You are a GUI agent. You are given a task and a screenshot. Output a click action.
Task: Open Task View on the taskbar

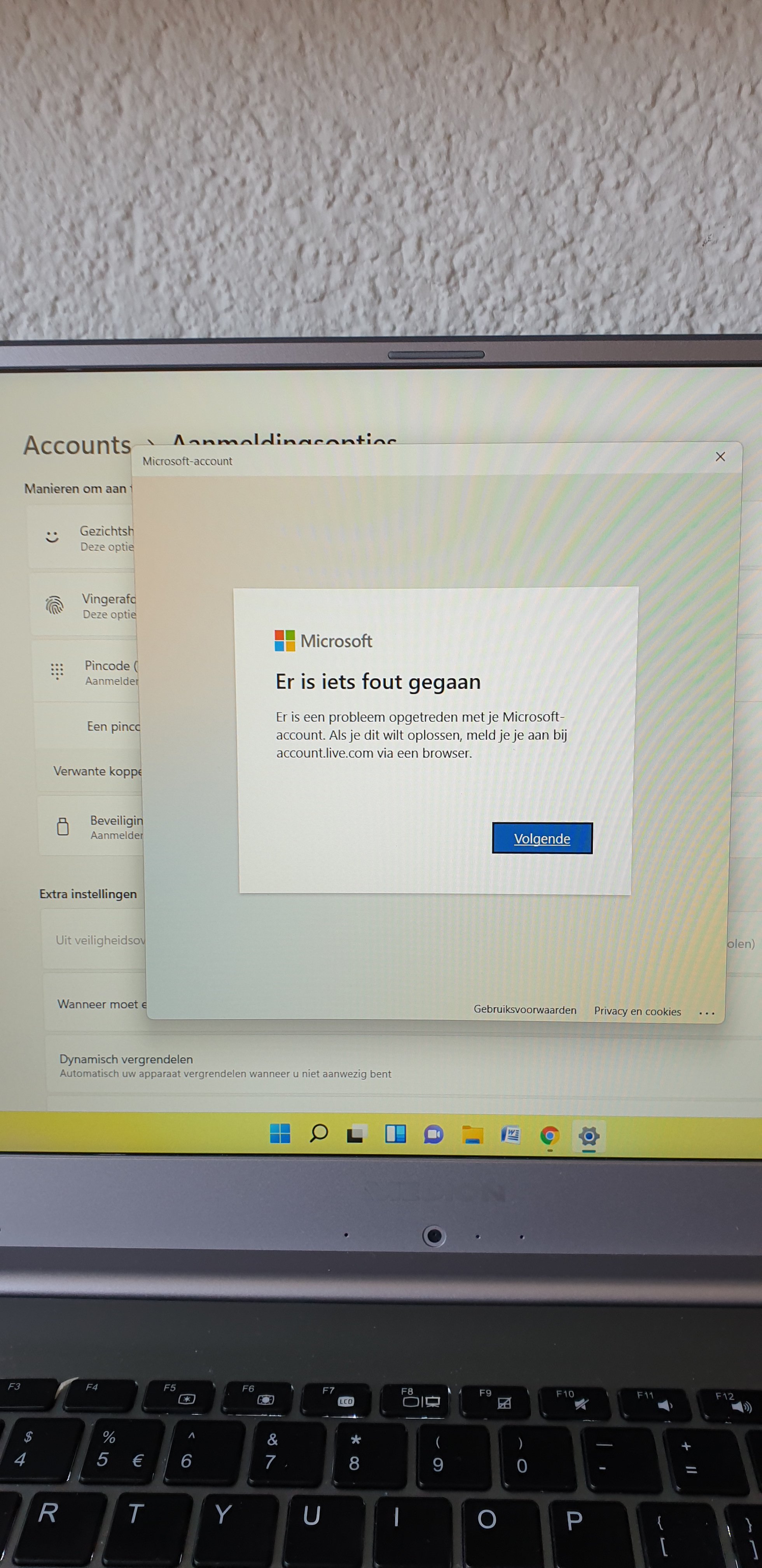(357, 1134)
